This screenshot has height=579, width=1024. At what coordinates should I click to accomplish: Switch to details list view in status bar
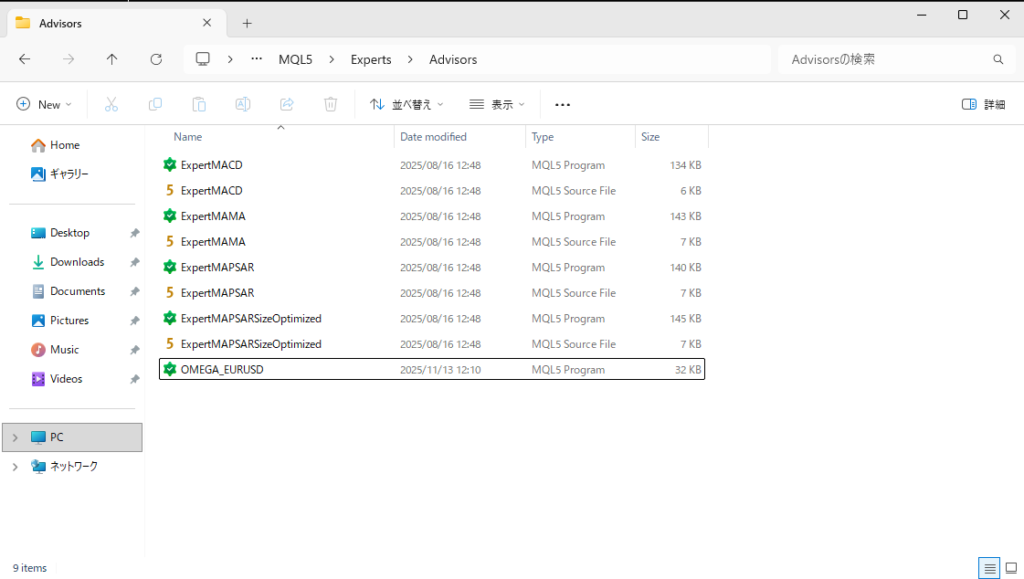(990, 568)
